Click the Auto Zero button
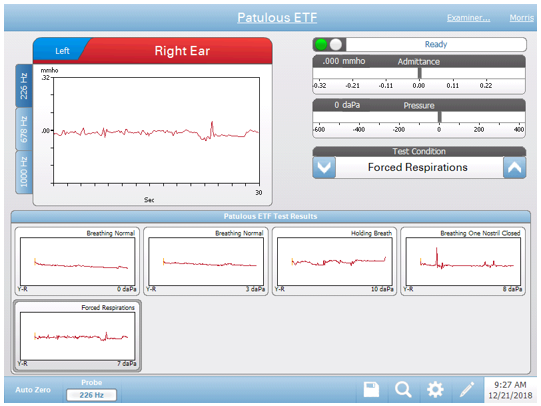541x406 pixels. tap(33, 390)
